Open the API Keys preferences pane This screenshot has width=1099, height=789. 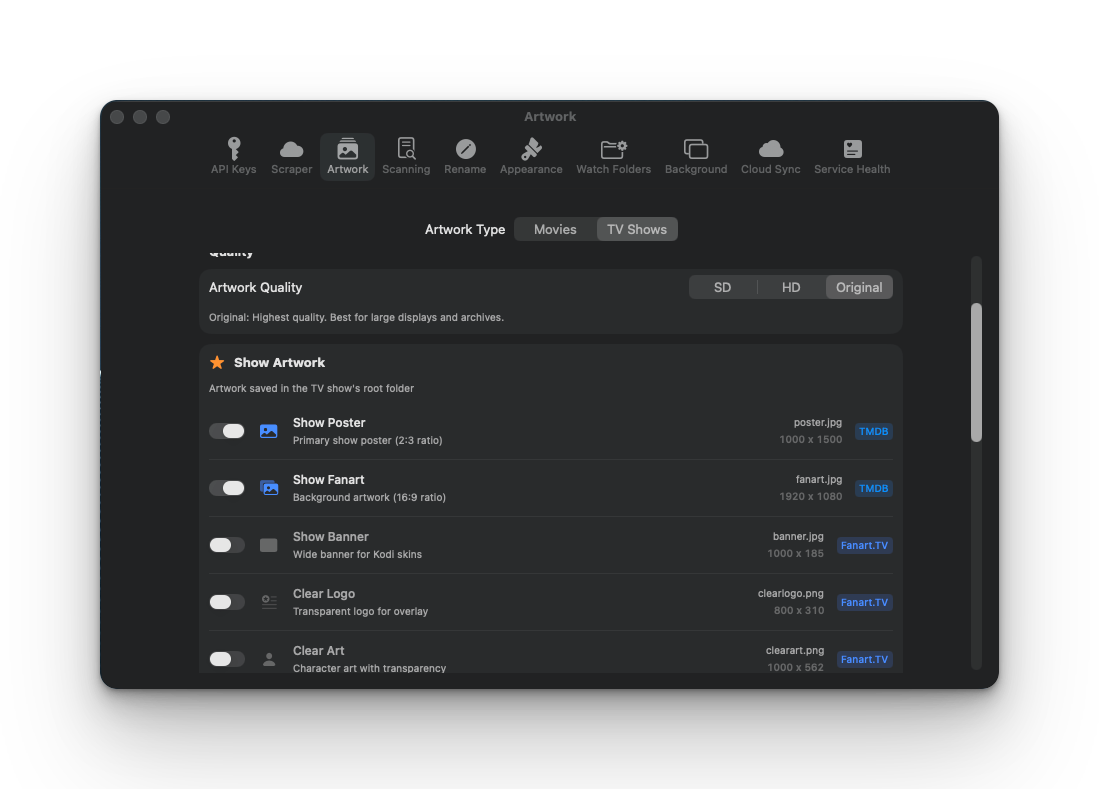(x=233, y=157)
